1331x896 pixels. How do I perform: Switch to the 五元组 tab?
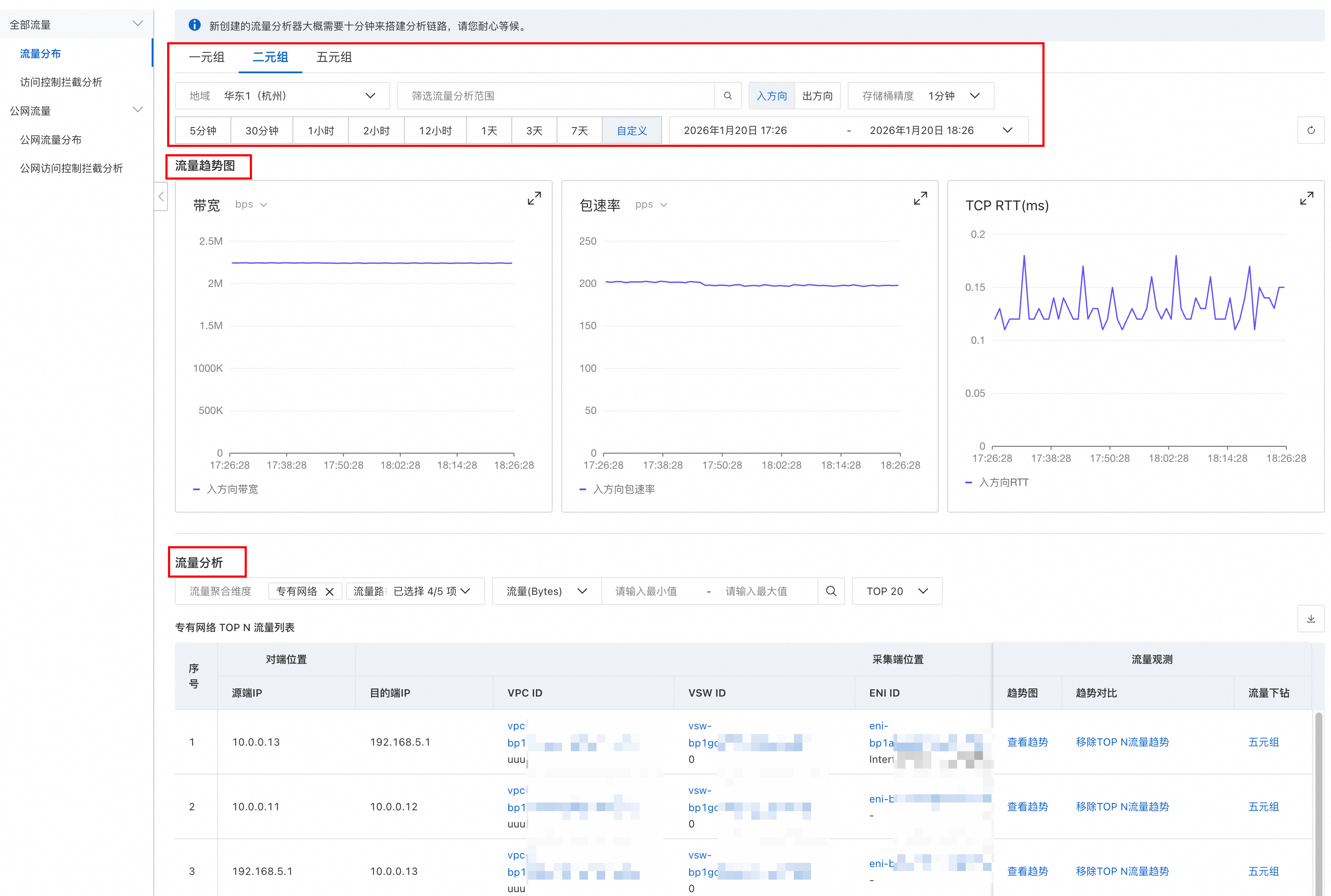click(x=333, y=57)
